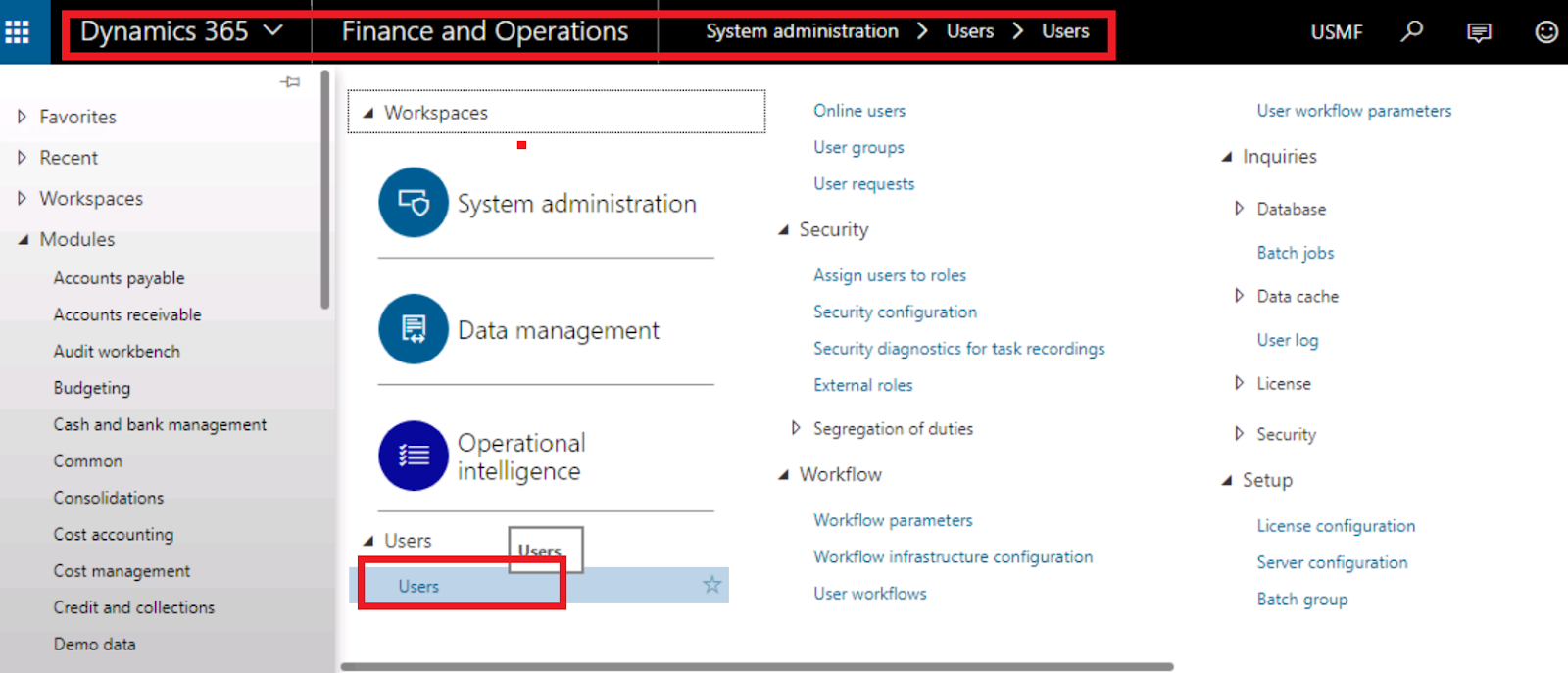This screenshot has width=1568, height=673.
Task: Open Security diagnostics for task recordings
Action: pos(958,348)
